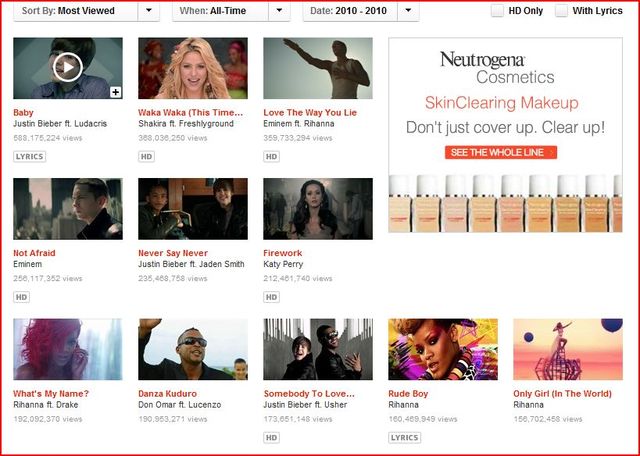The height and width of the screenshot is (456, 640).
Task: Open the Firework title link
Action: pyautogui.click(x=283, y=253)
